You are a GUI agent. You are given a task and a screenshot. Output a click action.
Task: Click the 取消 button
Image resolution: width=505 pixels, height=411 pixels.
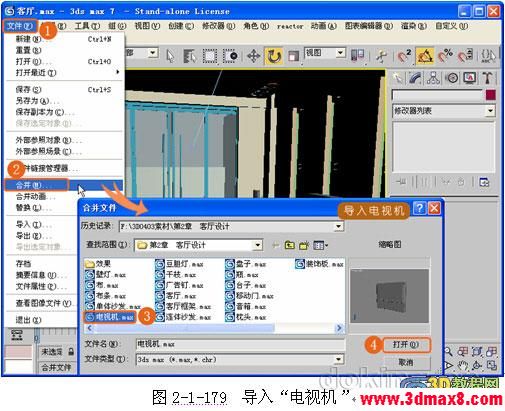point(407,362)
